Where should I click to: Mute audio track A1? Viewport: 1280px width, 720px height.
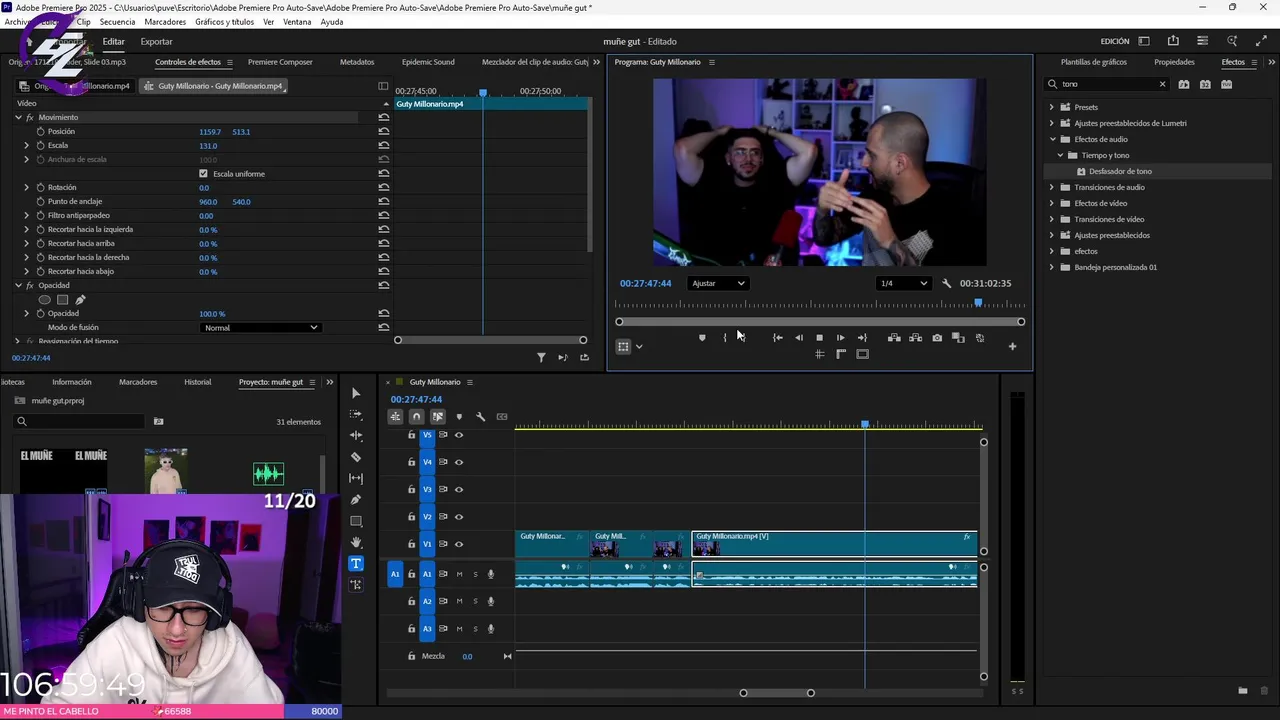click(459, 574)
